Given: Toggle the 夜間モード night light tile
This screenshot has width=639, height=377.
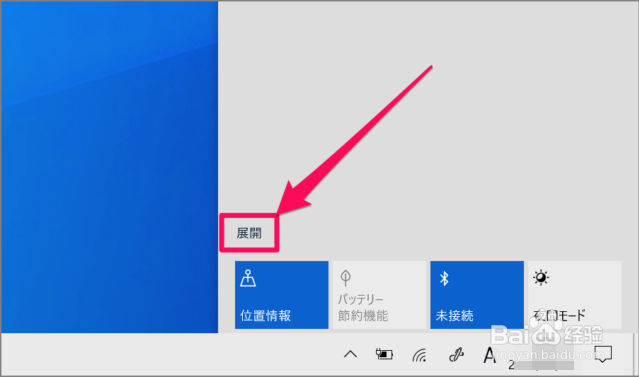Looking at the screenshot, I should tap(575, 295).
